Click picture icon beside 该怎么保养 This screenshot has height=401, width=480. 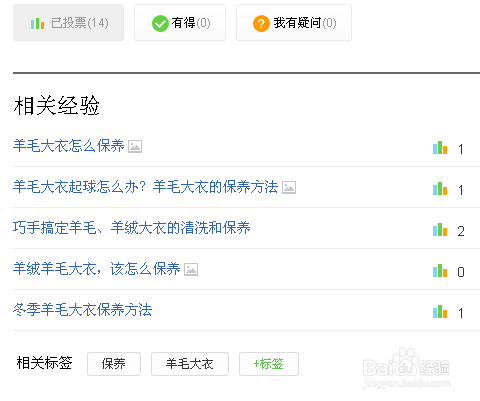point(191,270)
